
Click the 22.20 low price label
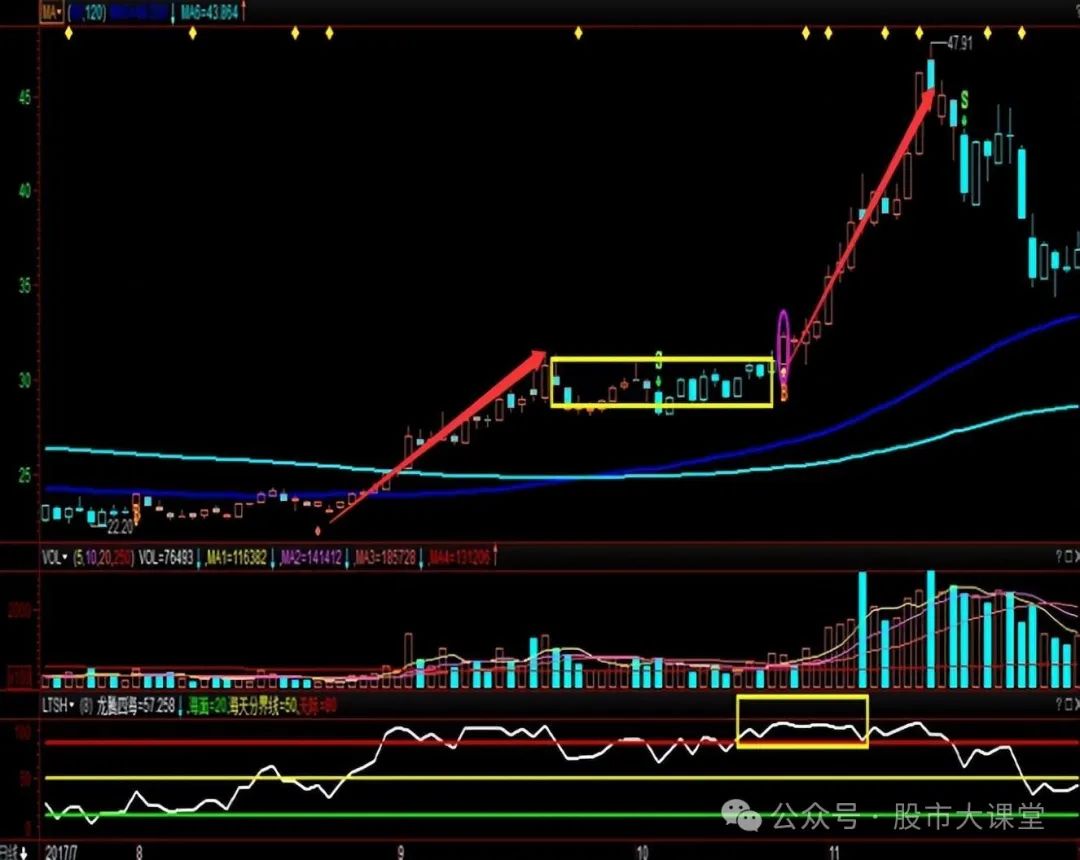click(120, 525)
